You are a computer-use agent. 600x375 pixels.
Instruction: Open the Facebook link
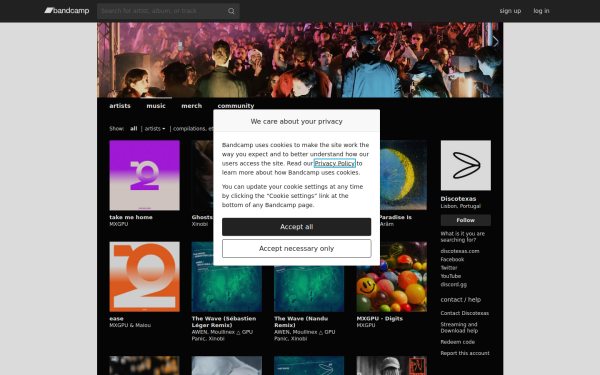click(x=452, y=259)
